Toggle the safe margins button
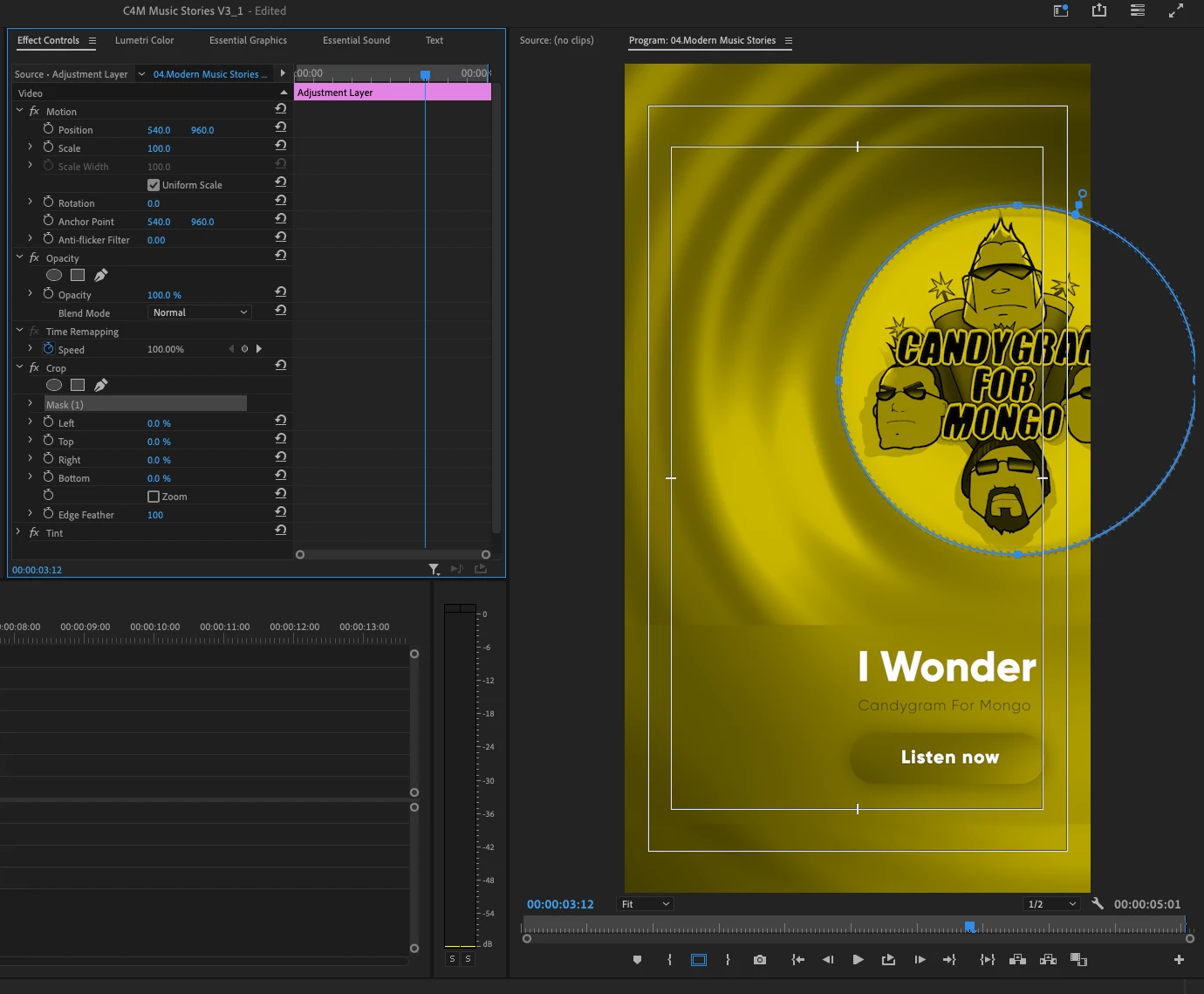 point(699,960)
